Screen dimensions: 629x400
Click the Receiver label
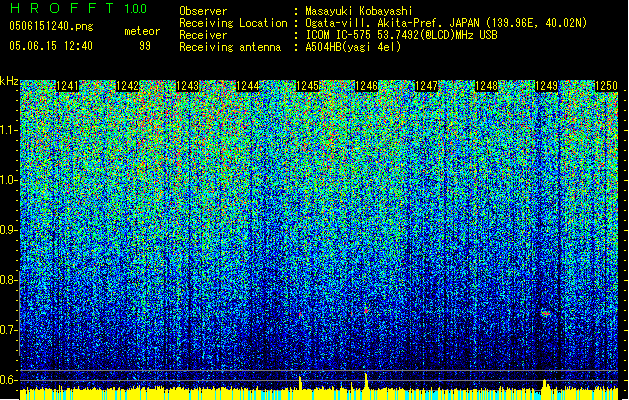tap(203, 35)
